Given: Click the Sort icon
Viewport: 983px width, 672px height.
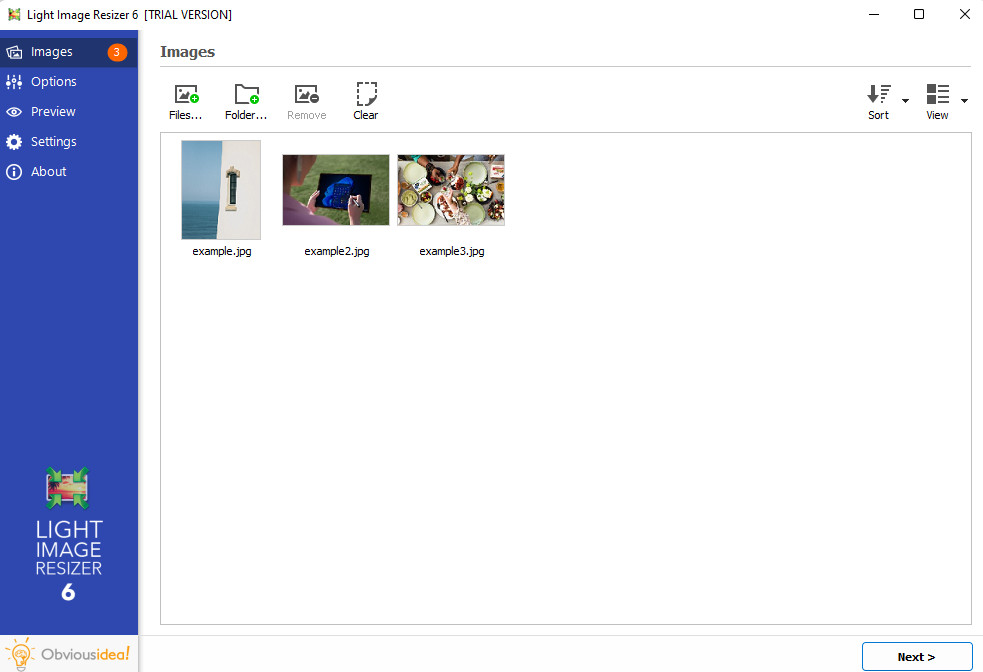Looking at the screenshot, I should pos(879,94).
